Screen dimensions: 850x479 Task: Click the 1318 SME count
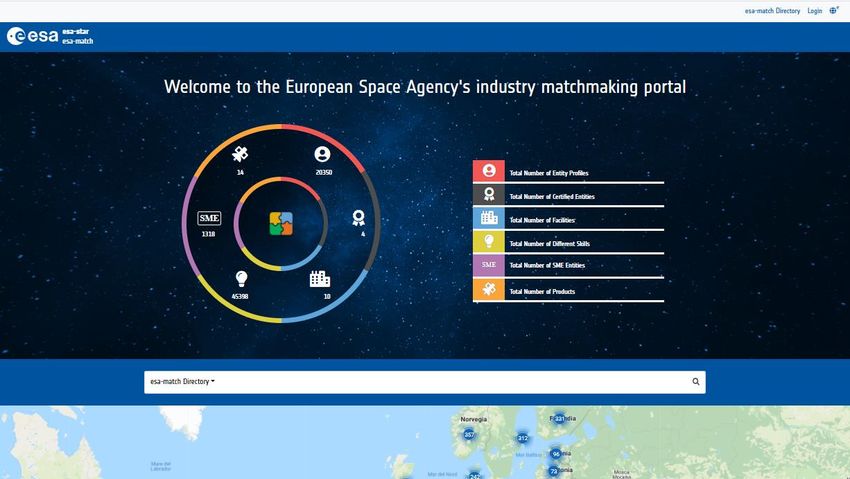pyautogui.click(x=208, y=234)
